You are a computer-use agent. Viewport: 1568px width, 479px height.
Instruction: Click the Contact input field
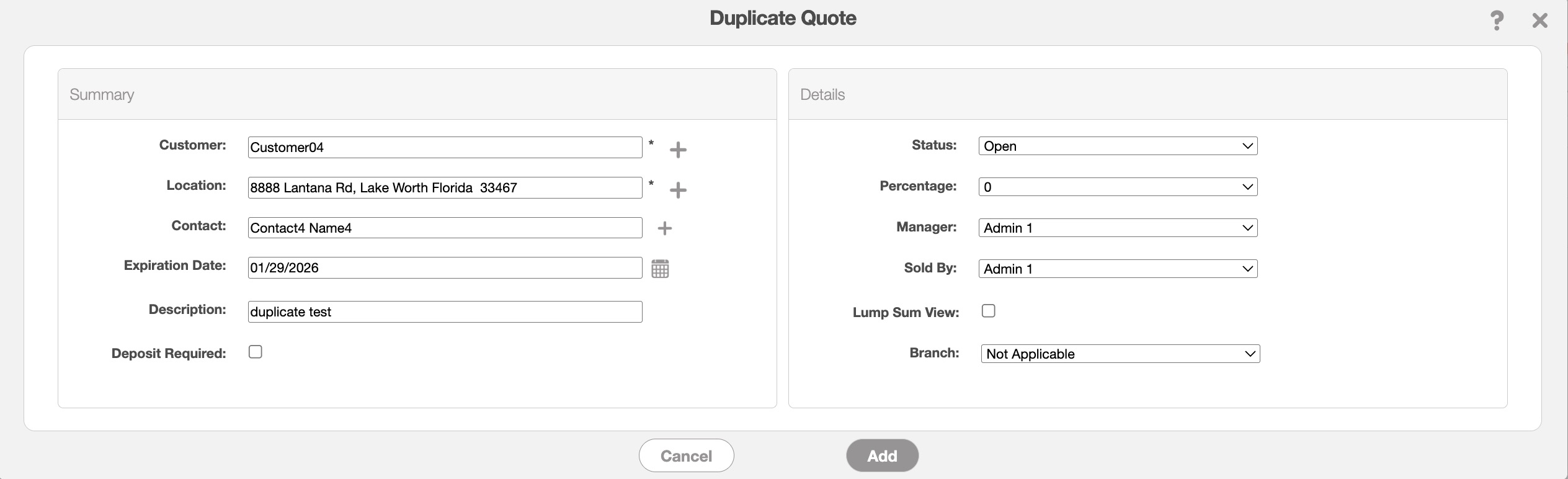(x=444, y=228)
